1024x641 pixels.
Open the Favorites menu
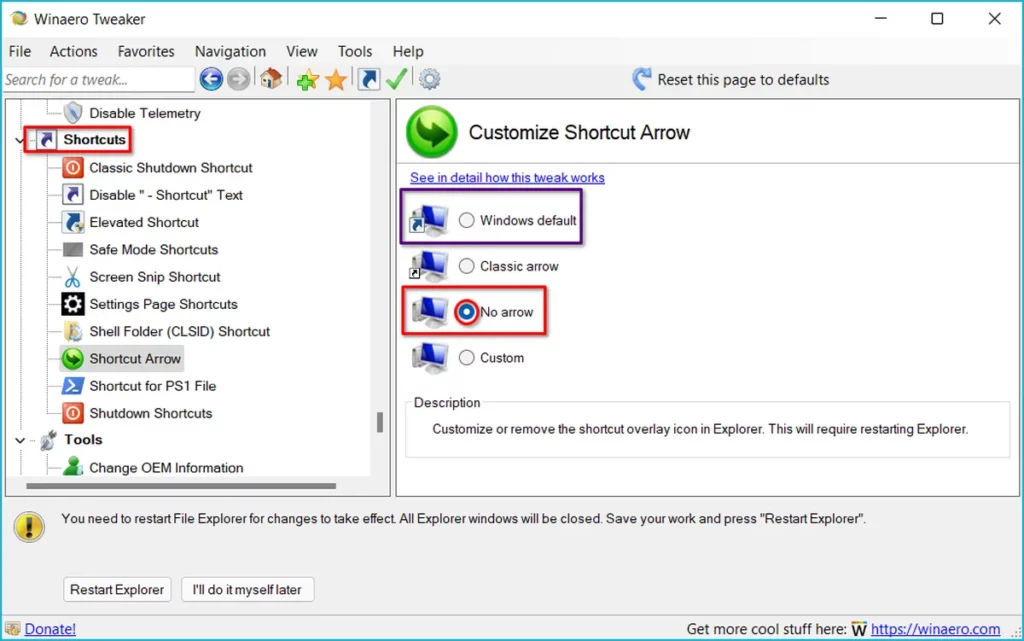tap(146, 51)
